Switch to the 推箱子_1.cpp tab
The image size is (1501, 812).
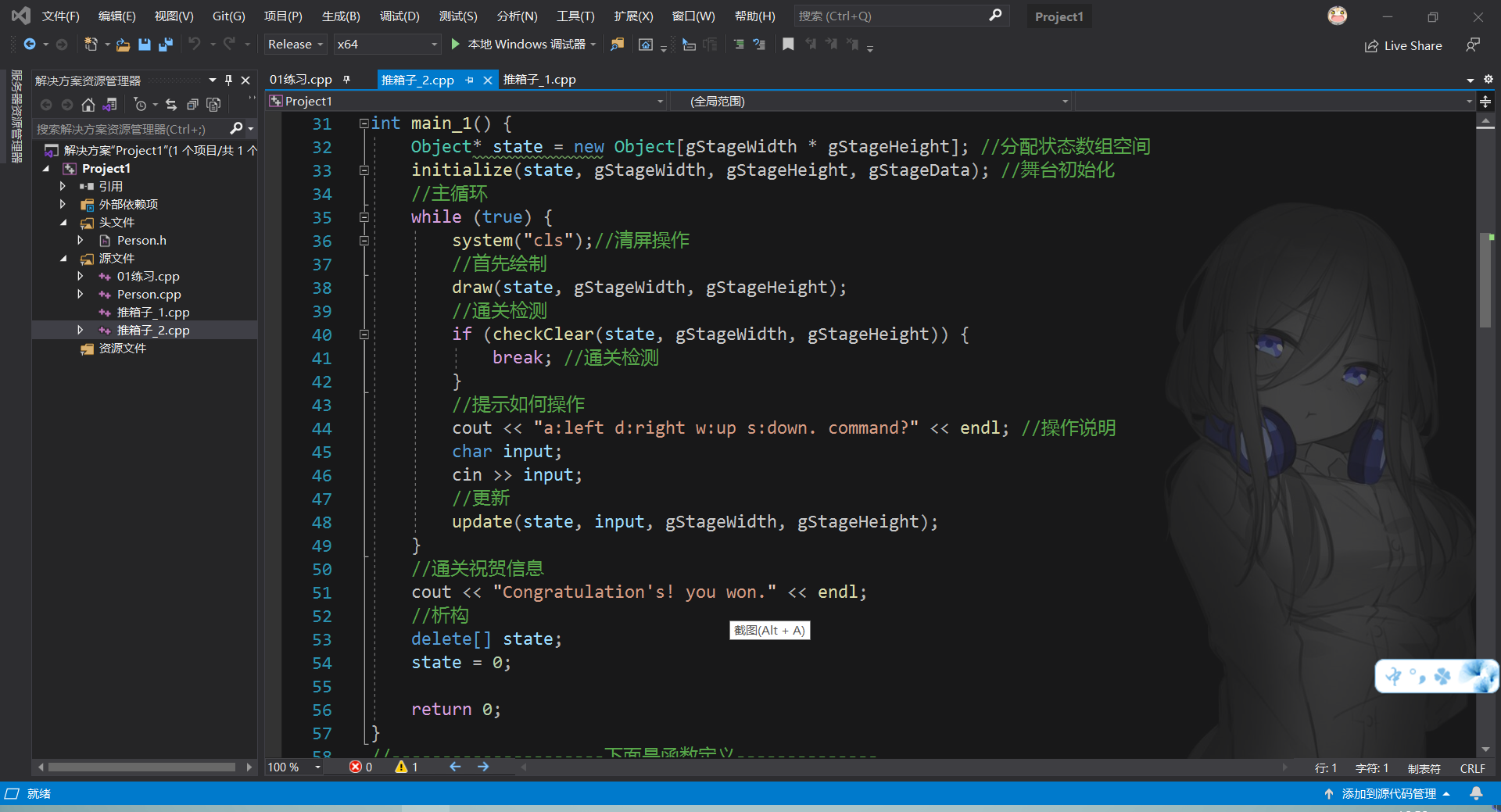coord(539,79)
